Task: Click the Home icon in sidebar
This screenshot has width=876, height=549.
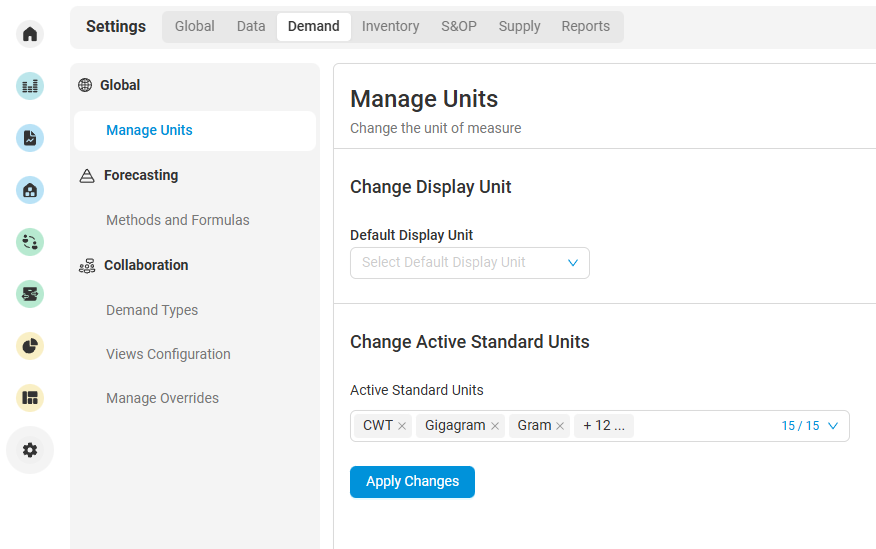Action: pos(30,34)
